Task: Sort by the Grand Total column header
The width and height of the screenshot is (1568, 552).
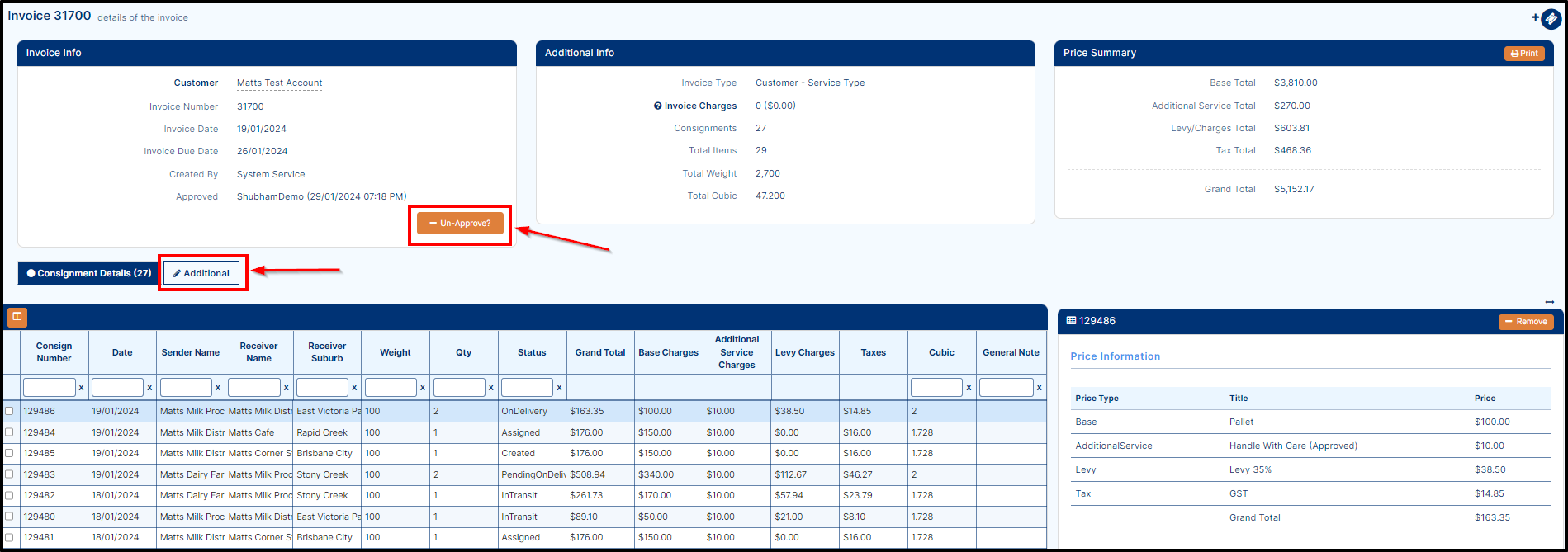Action: coord(600,352)
